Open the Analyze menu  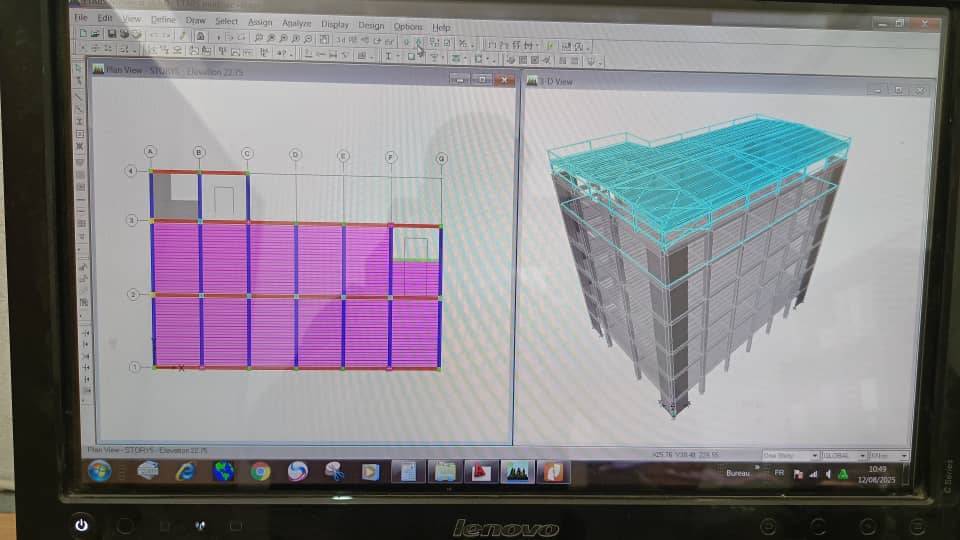point(296,23)
